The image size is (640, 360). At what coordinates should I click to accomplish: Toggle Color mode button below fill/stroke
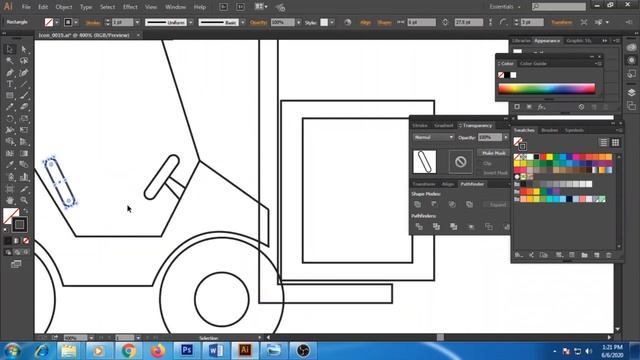click(x=8, y=241)
